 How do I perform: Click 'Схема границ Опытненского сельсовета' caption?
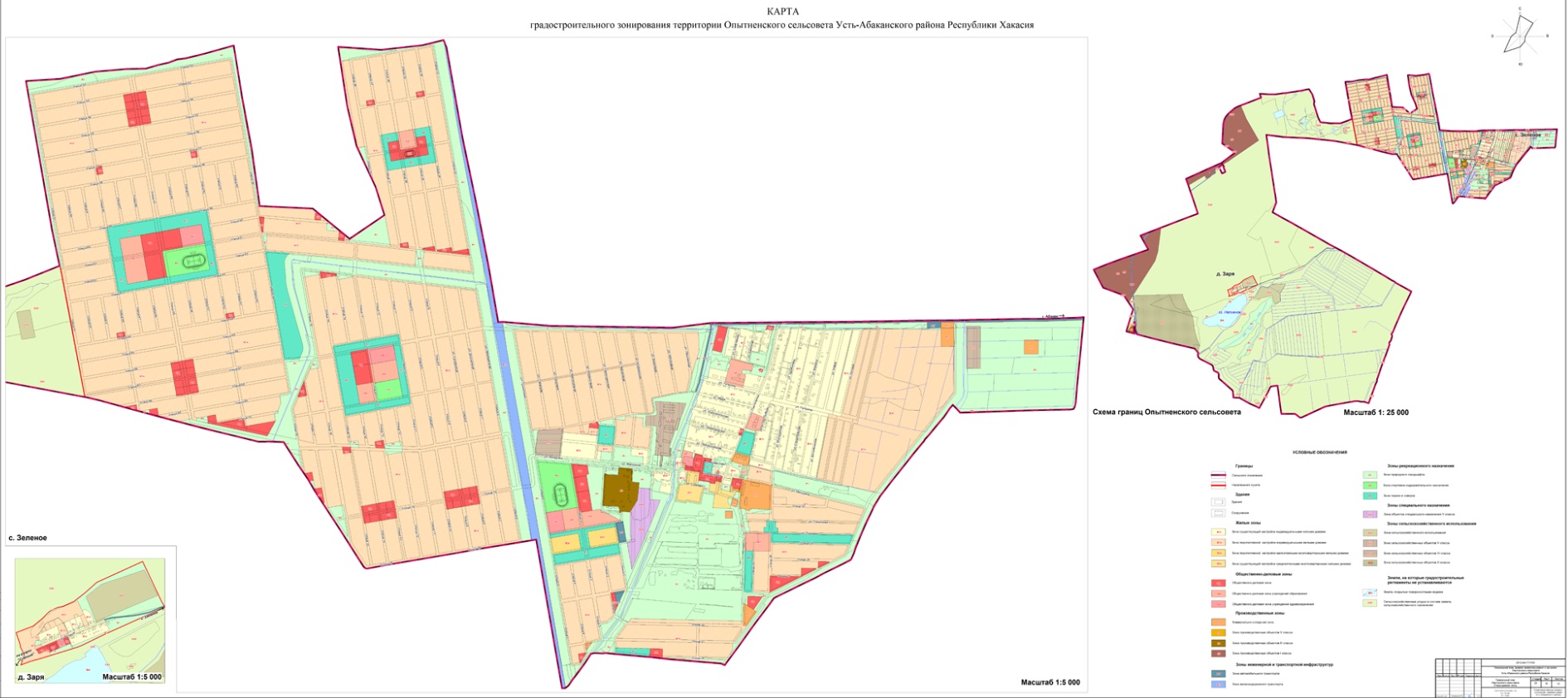pos(1166,412)
